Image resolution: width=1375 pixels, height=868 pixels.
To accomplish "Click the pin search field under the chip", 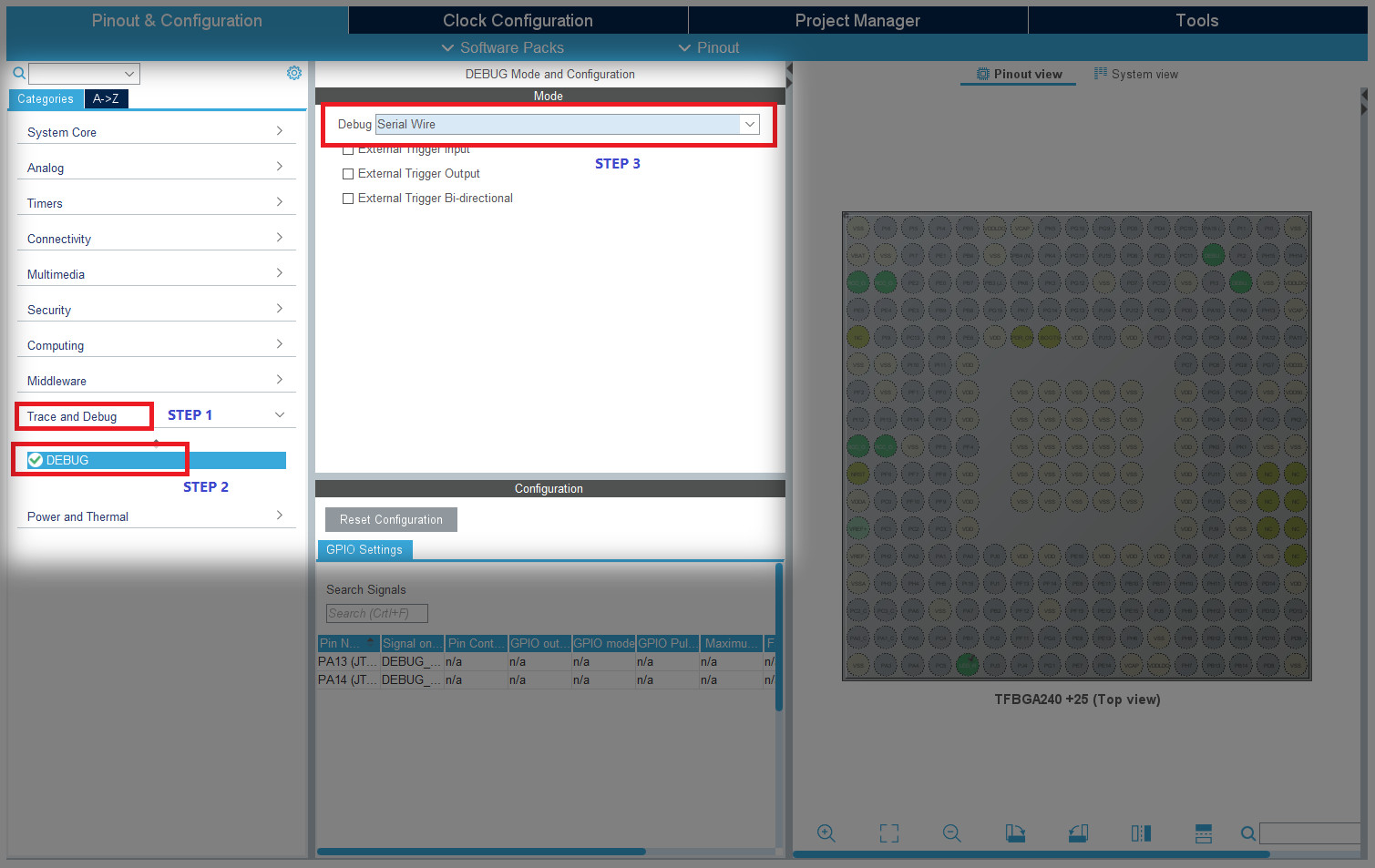I will [x=1310, y=833].
